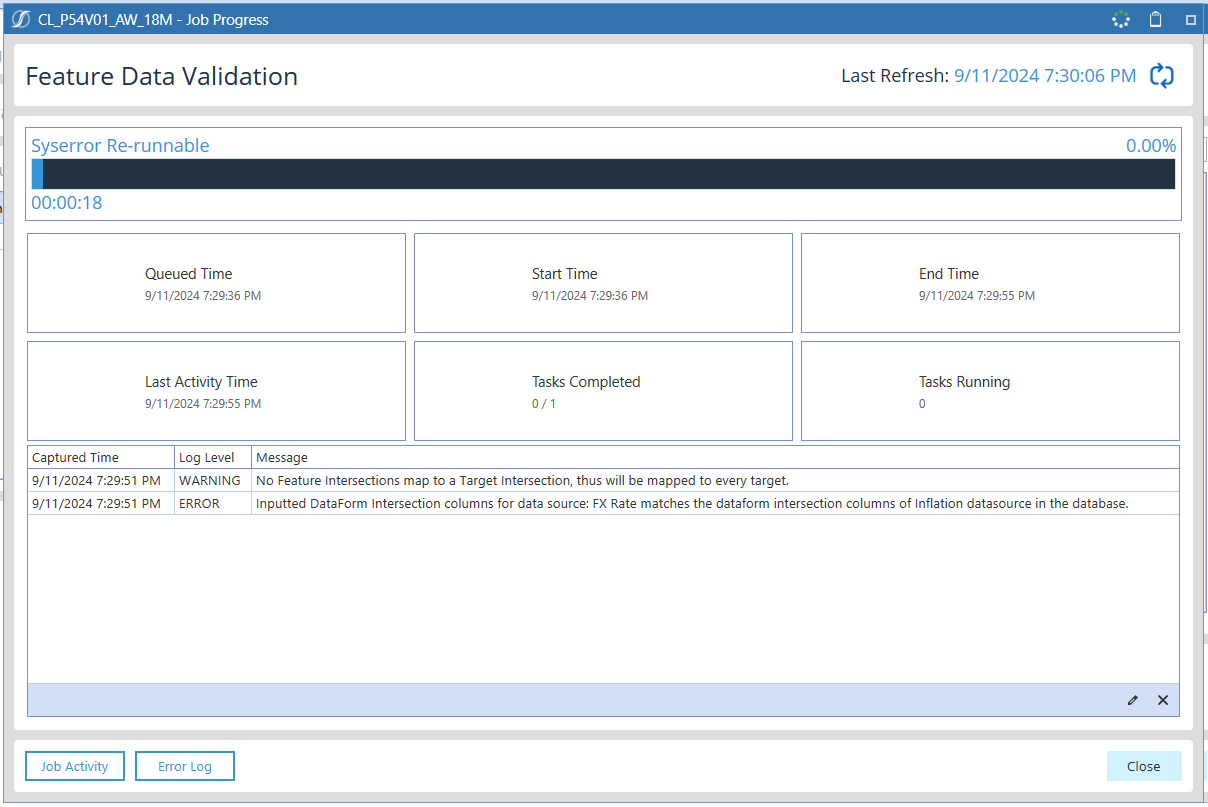Close the Job Progress dialog

coord(1143,766)
